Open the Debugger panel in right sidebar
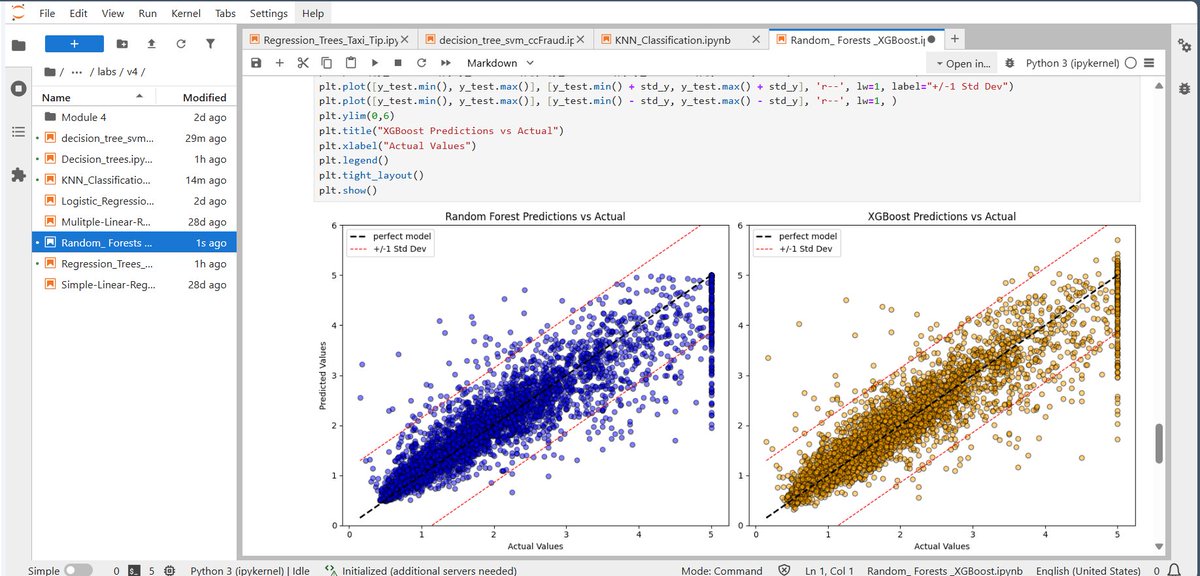 (x=1183, y=88)
